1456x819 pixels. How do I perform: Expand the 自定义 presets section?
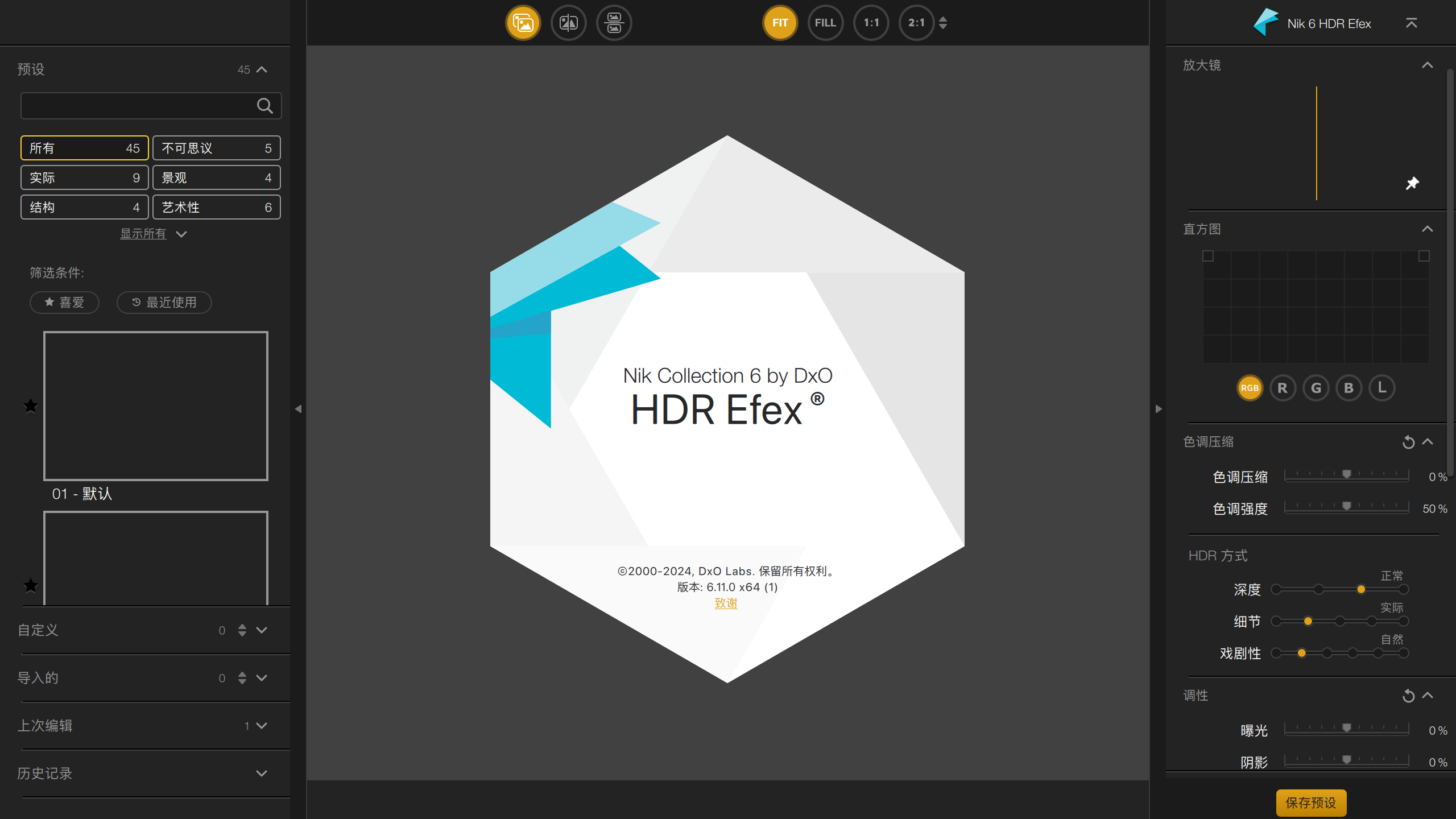click(262, 630)
